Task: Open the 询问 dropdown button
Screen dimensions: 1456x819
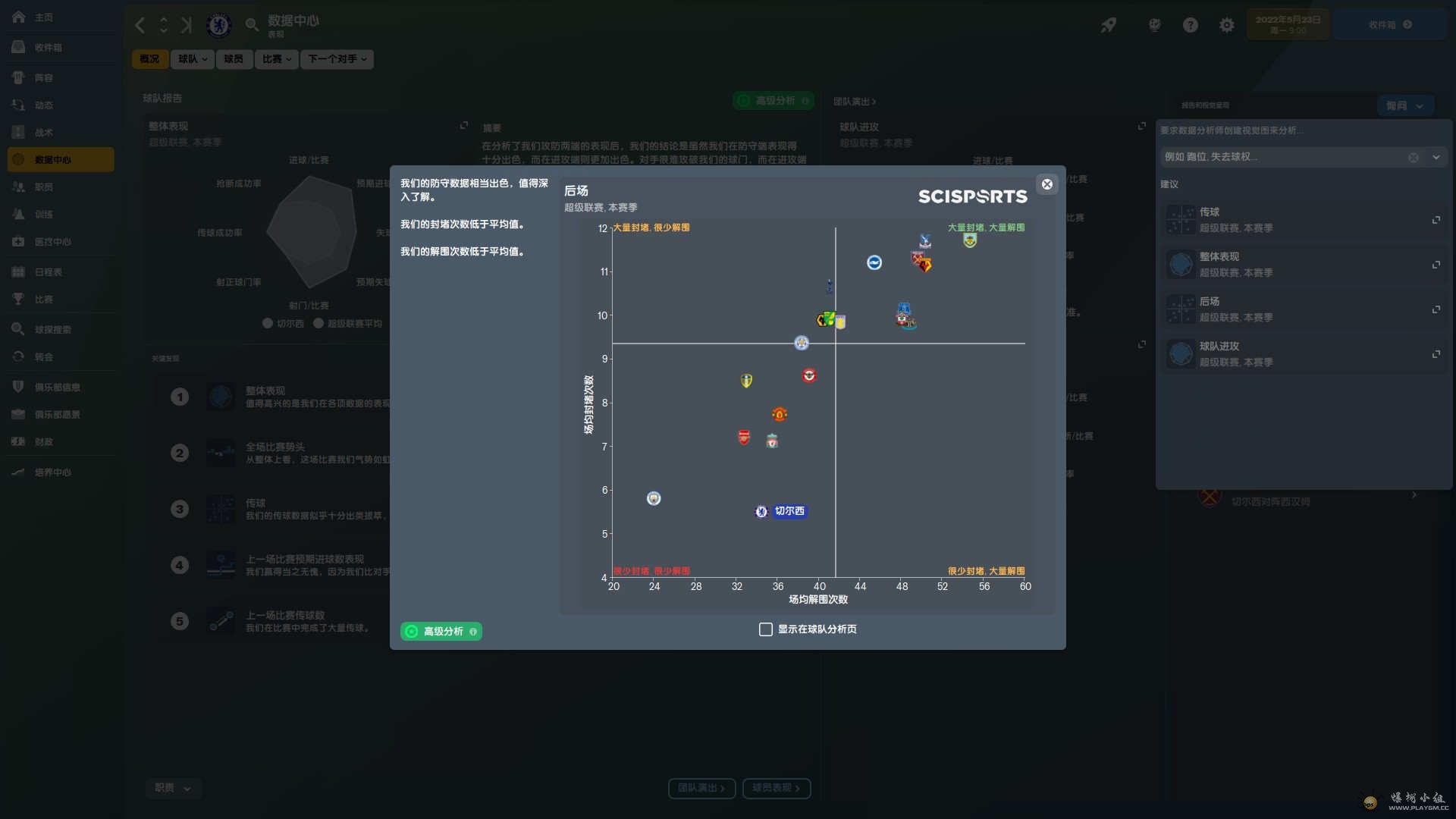Action: pos(1404,105)
